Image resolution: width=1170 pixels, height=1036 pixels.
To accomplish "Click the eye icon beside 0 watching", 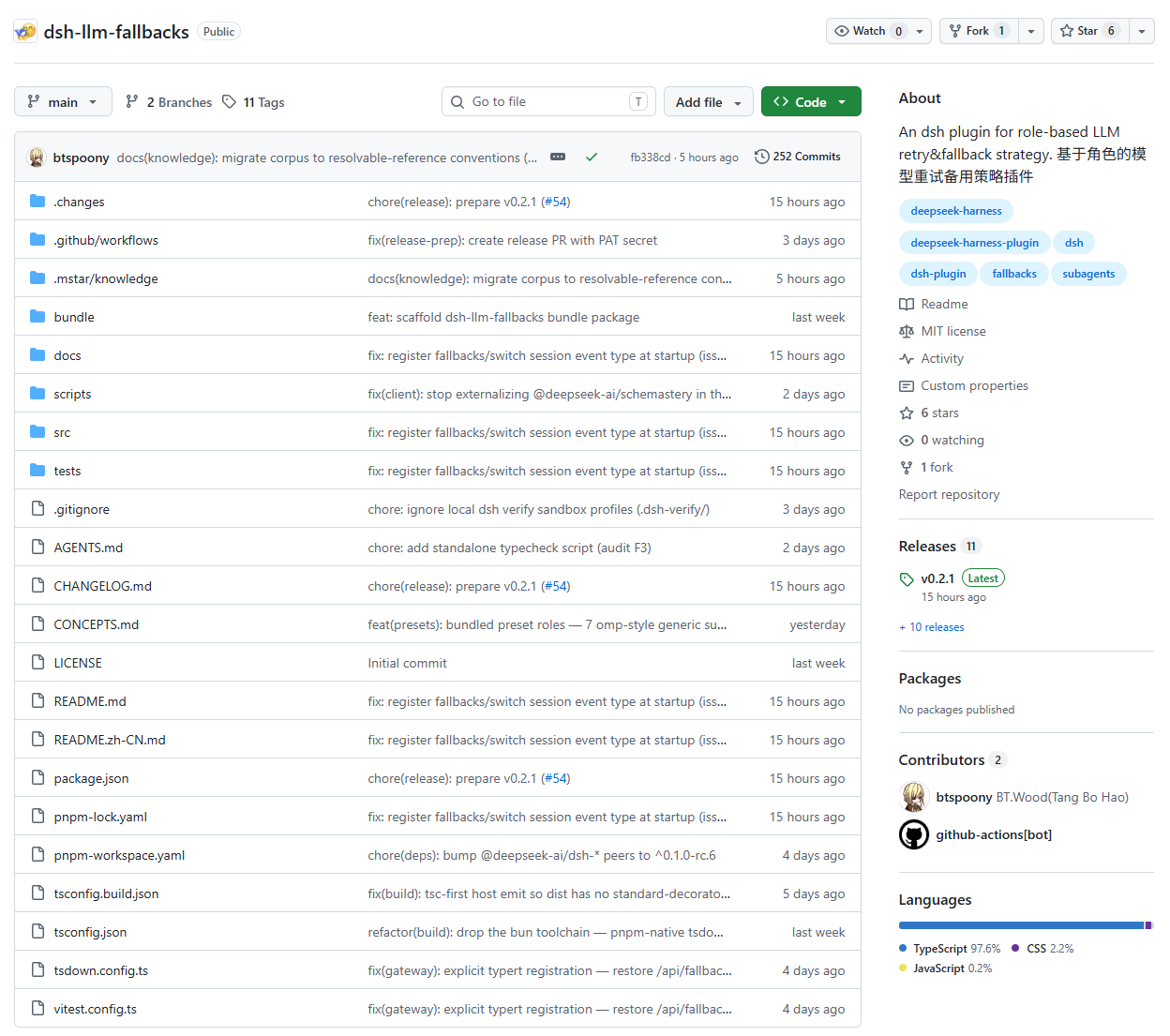I will (907, 440).
